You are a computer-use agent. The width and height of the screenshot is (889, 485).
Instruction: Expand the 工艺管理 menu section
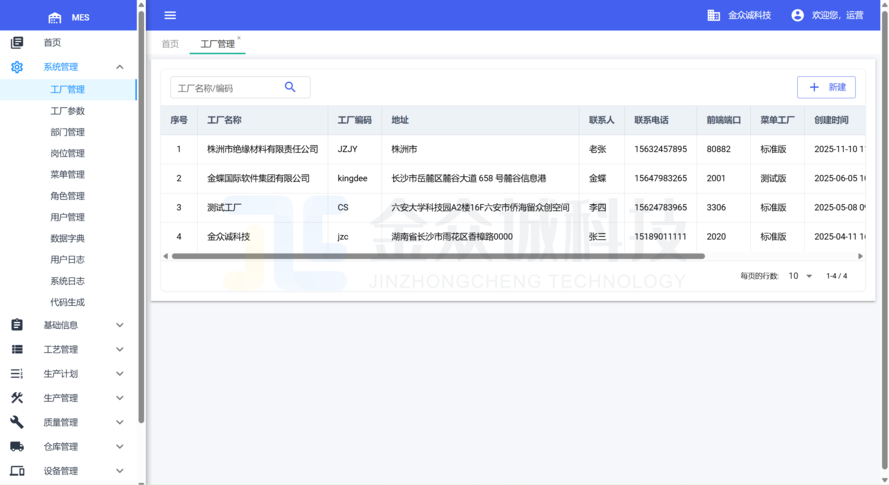(120, 350)
